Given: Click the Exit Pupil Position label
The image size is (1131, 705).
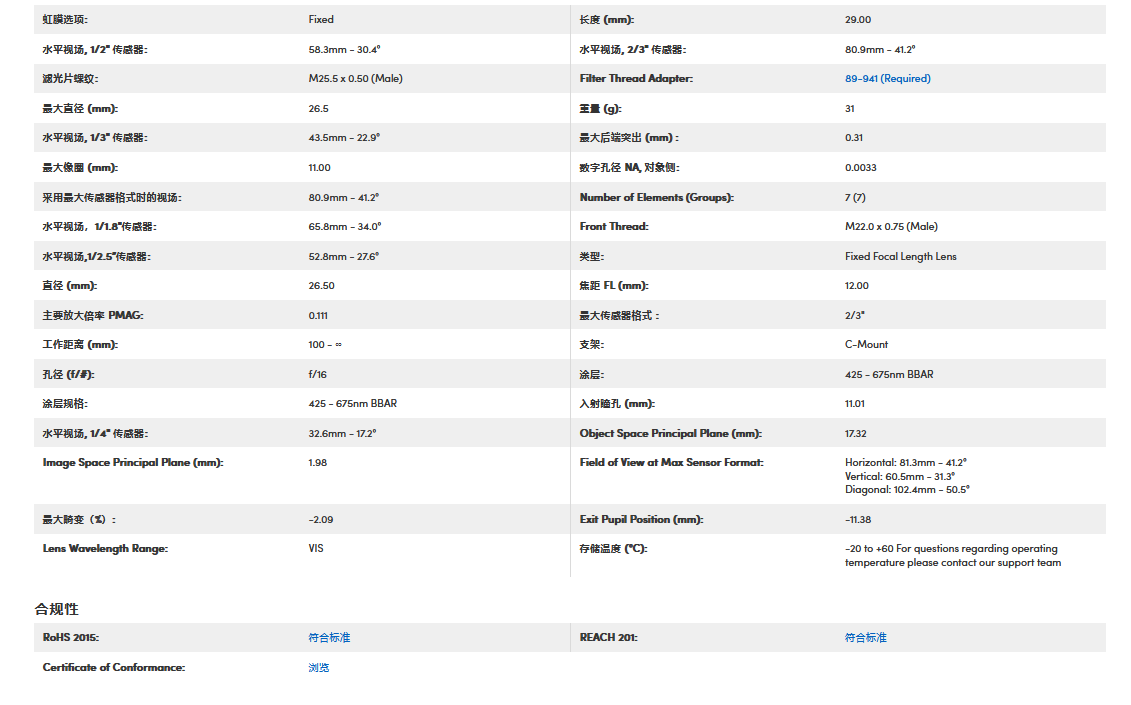Looking at the screenshot, I should pos(641,520).
